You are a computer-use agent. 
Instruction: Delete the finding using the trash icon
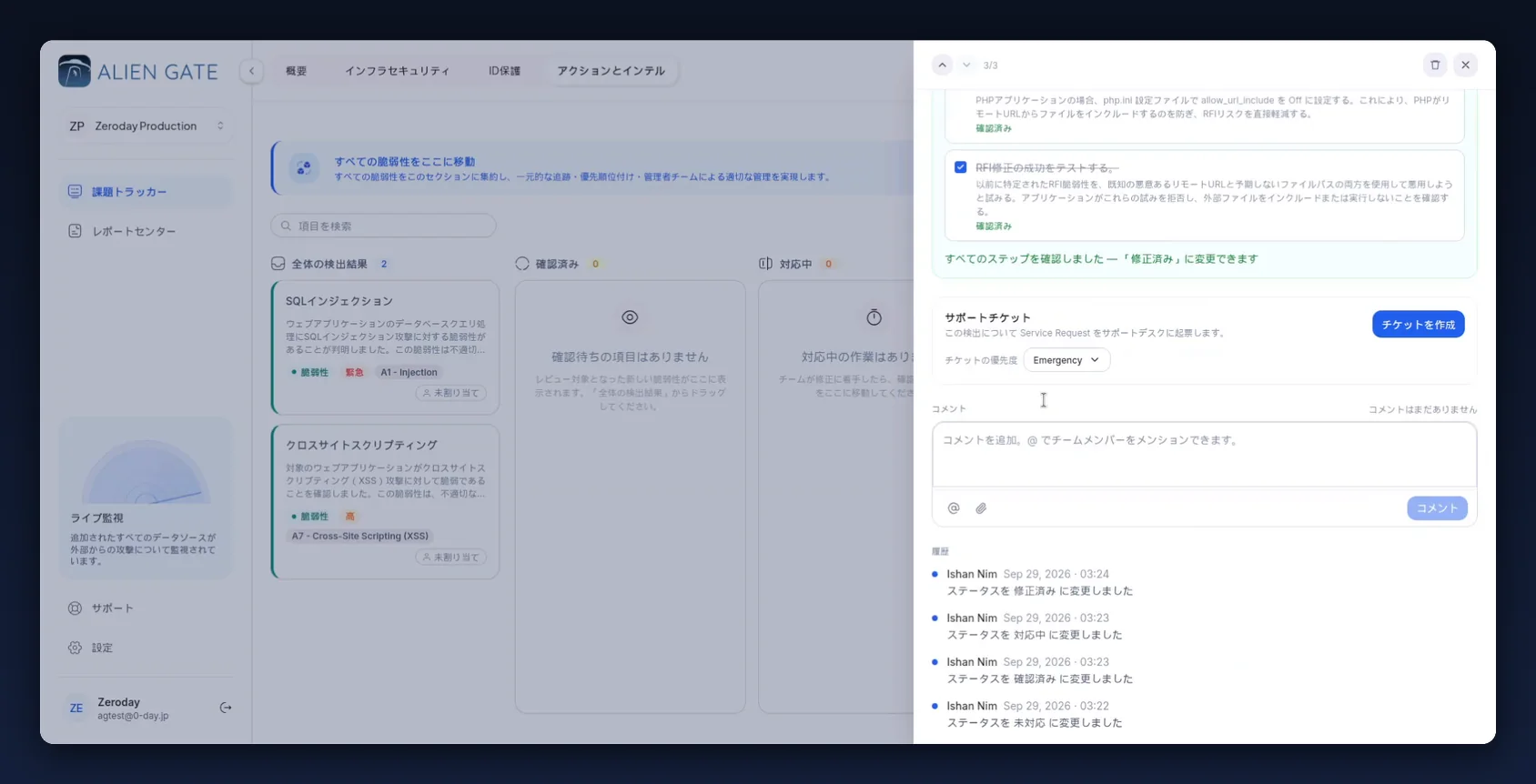tap(1435, 65)
